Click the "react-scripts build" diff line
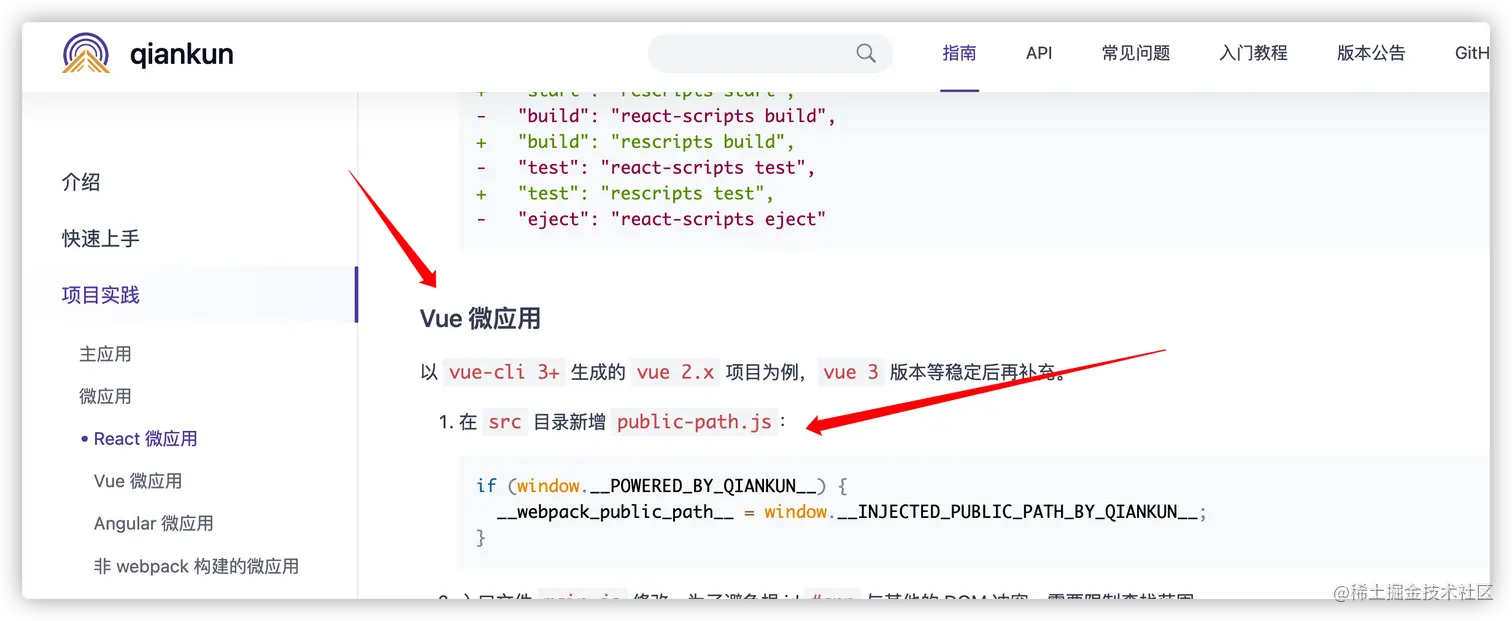The height and width of the screenshot is (621, 1512). click(656, 115)
